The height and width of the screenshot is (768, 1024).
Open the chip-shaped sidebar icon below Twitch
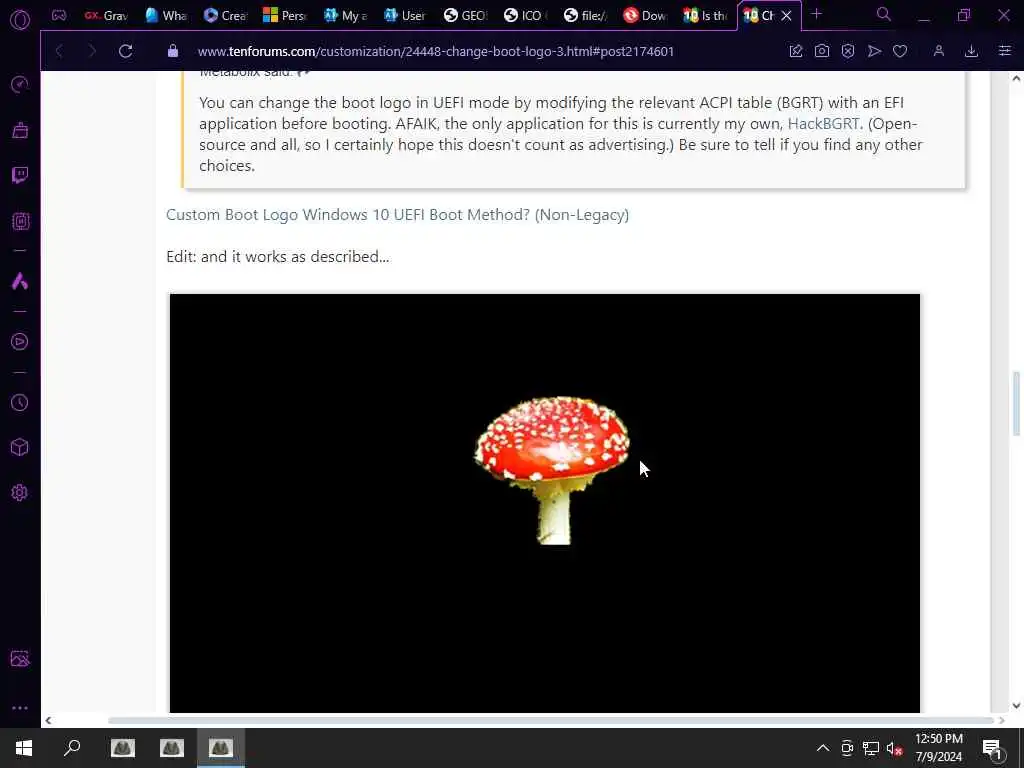click(x=20, y=221)
